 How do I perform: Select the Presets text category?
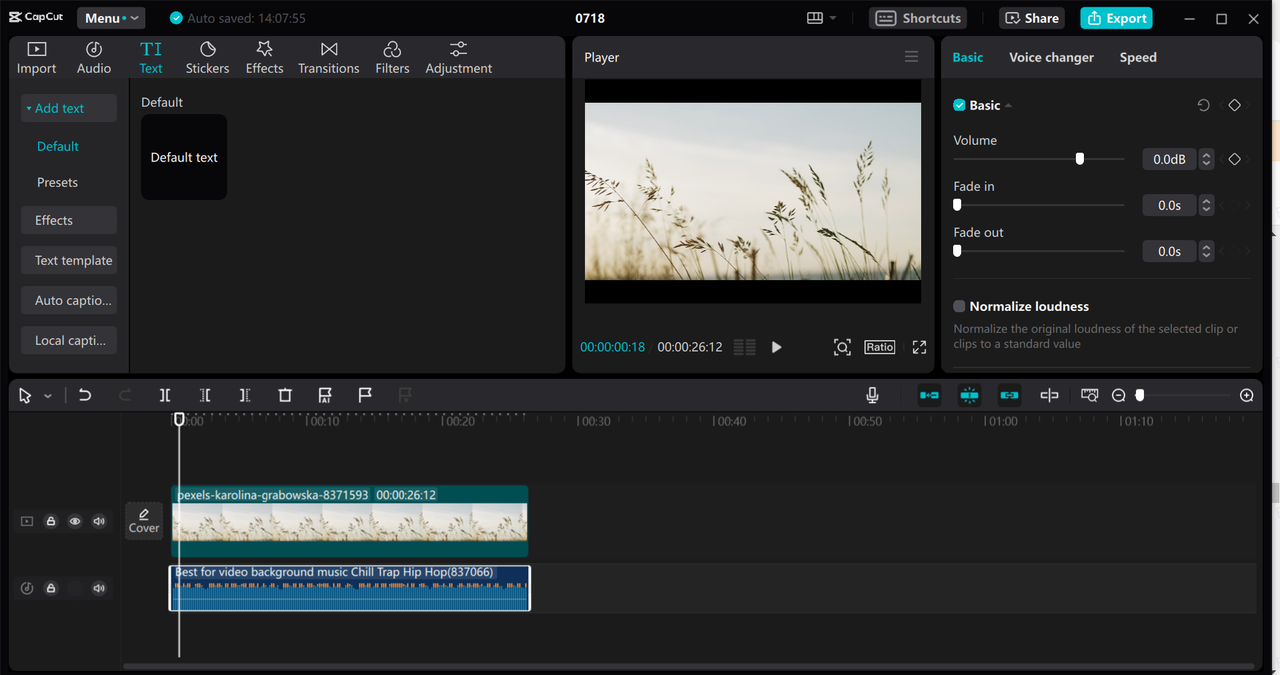pos(57,182)
